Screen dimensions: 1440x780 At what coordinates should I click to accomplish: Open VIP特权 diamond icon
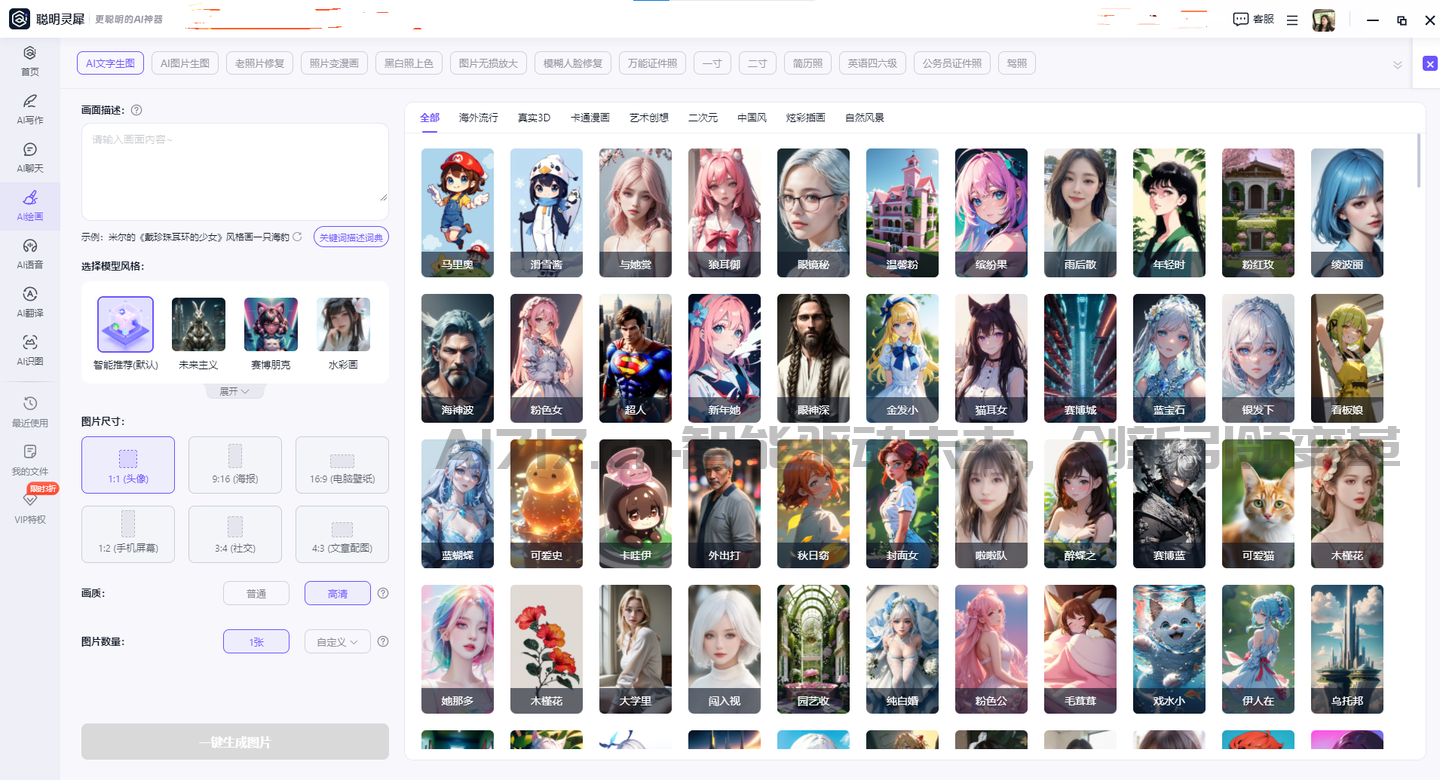coord(30,500)
